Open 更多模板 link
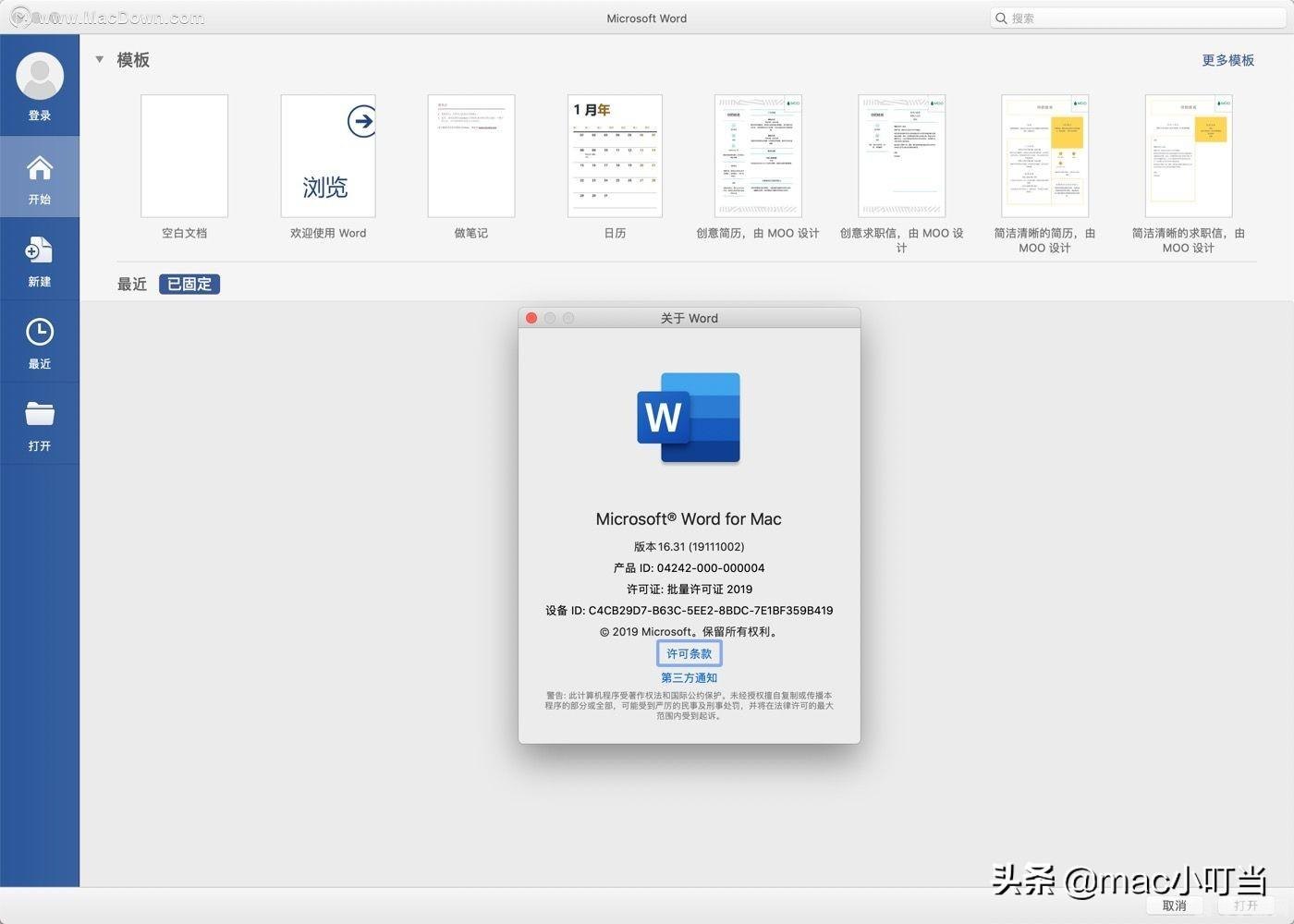Image resolution: width=1294 pixels, height=924 pixels. pyautogui.click(x=1227, y=60)
